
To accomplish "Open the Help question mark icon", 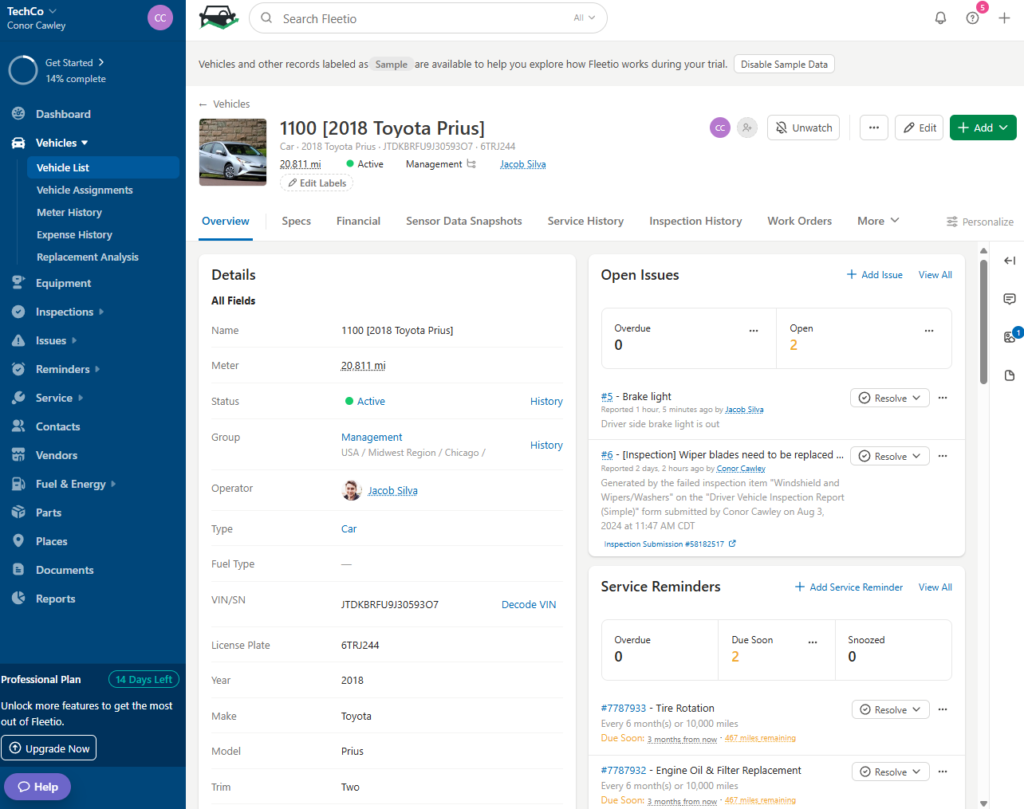I will pos(972,17).
